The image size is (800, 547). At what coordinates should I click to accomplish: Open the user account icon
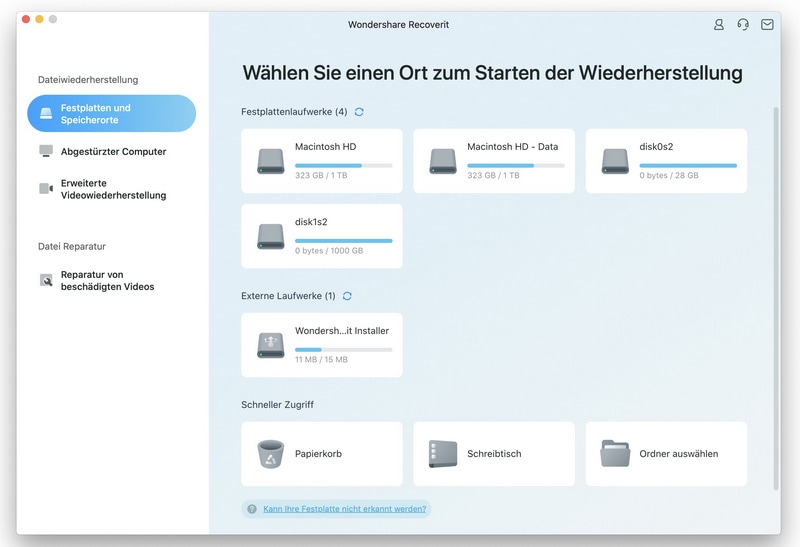(718, 24)
